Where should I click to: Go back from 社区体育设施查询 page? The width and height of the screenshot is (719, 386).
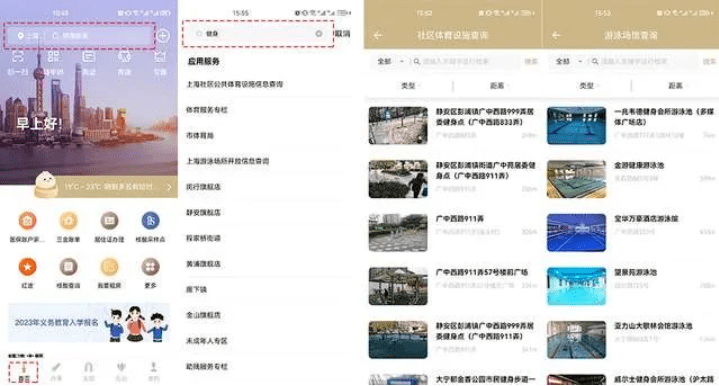click(377, 35)
